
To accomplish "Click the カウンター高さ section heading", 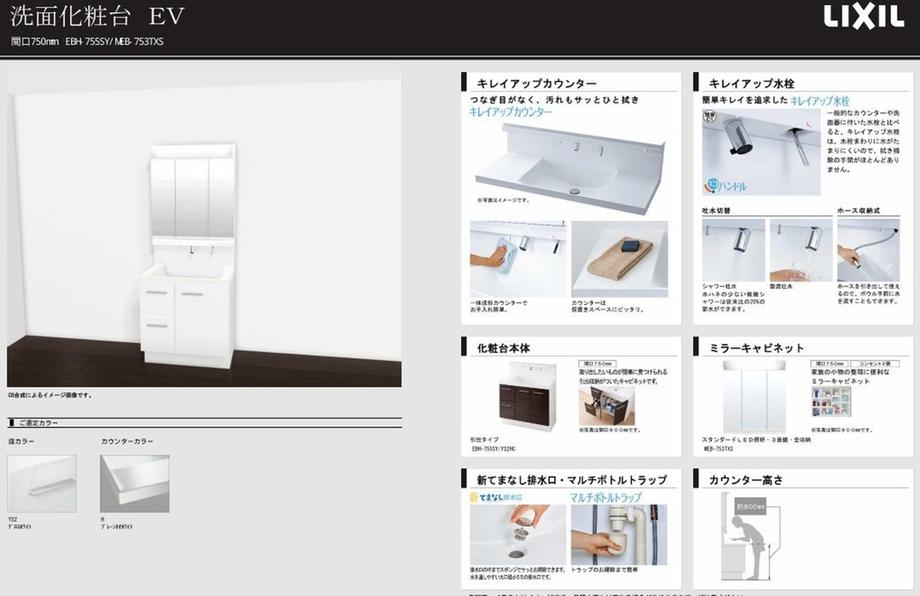I will (746, 480).
